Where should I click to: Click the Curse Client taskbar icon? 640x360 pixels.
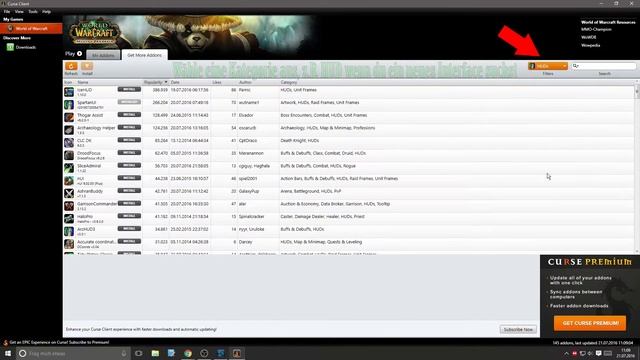pos(237,353)
